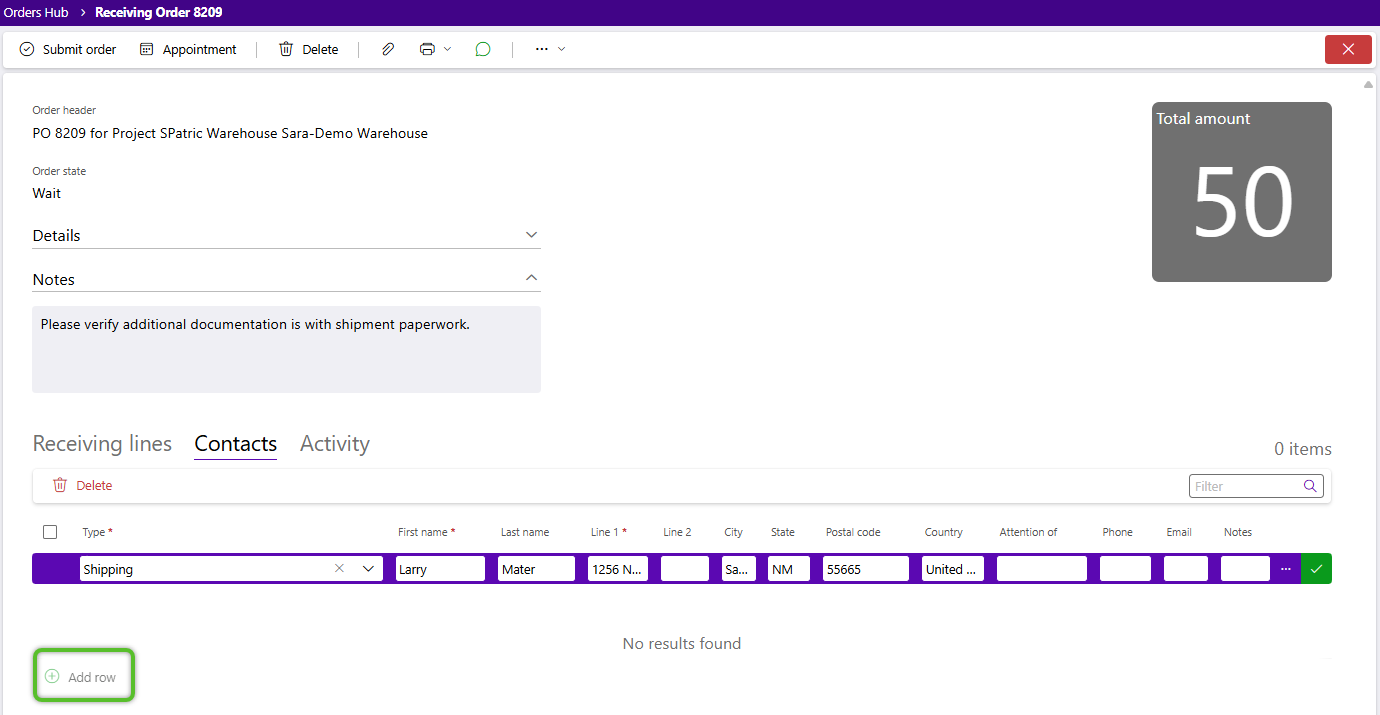Switch to the Receiving lines tab

[102, 444]
